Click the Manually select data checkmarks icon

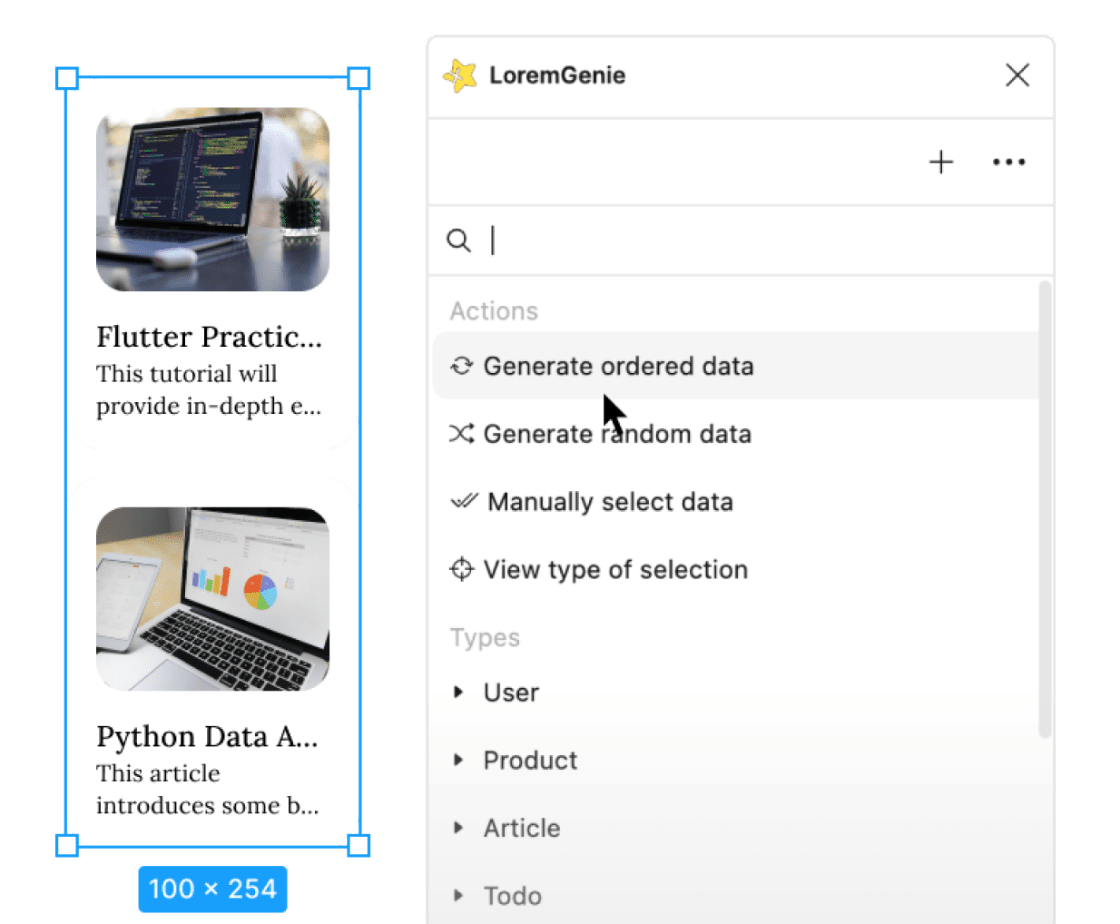464,501
